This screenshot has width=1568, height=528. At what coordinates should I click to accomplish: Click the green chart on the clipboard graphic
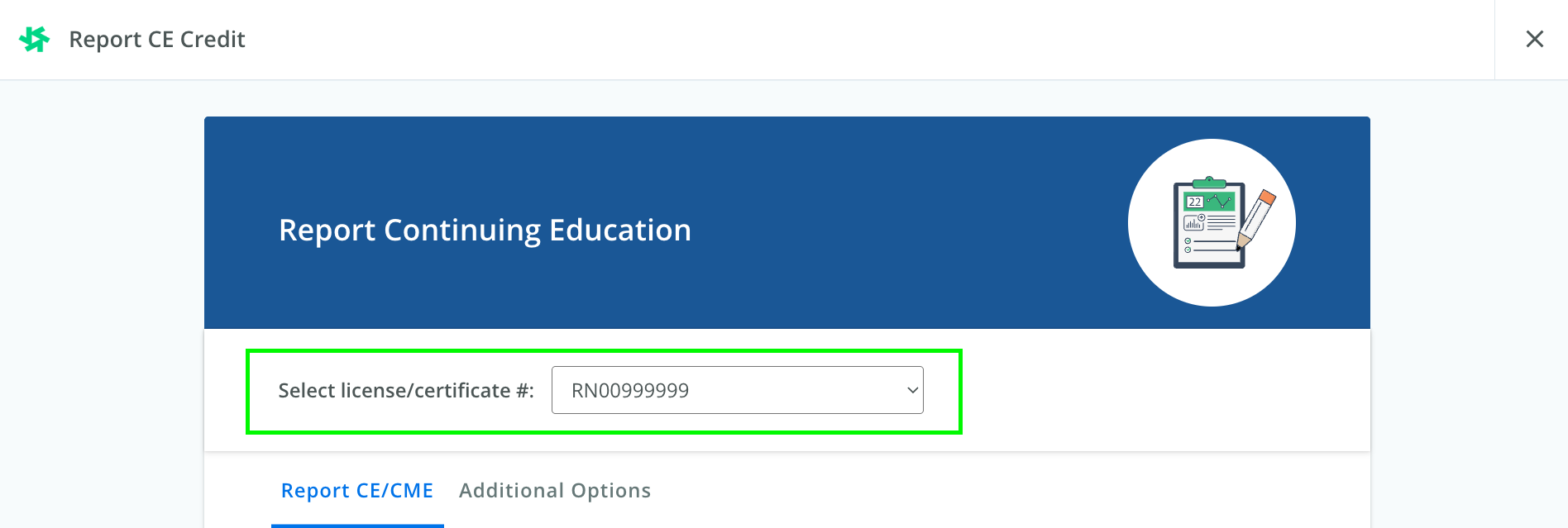pyautogui.click(x=1209, y=202)
